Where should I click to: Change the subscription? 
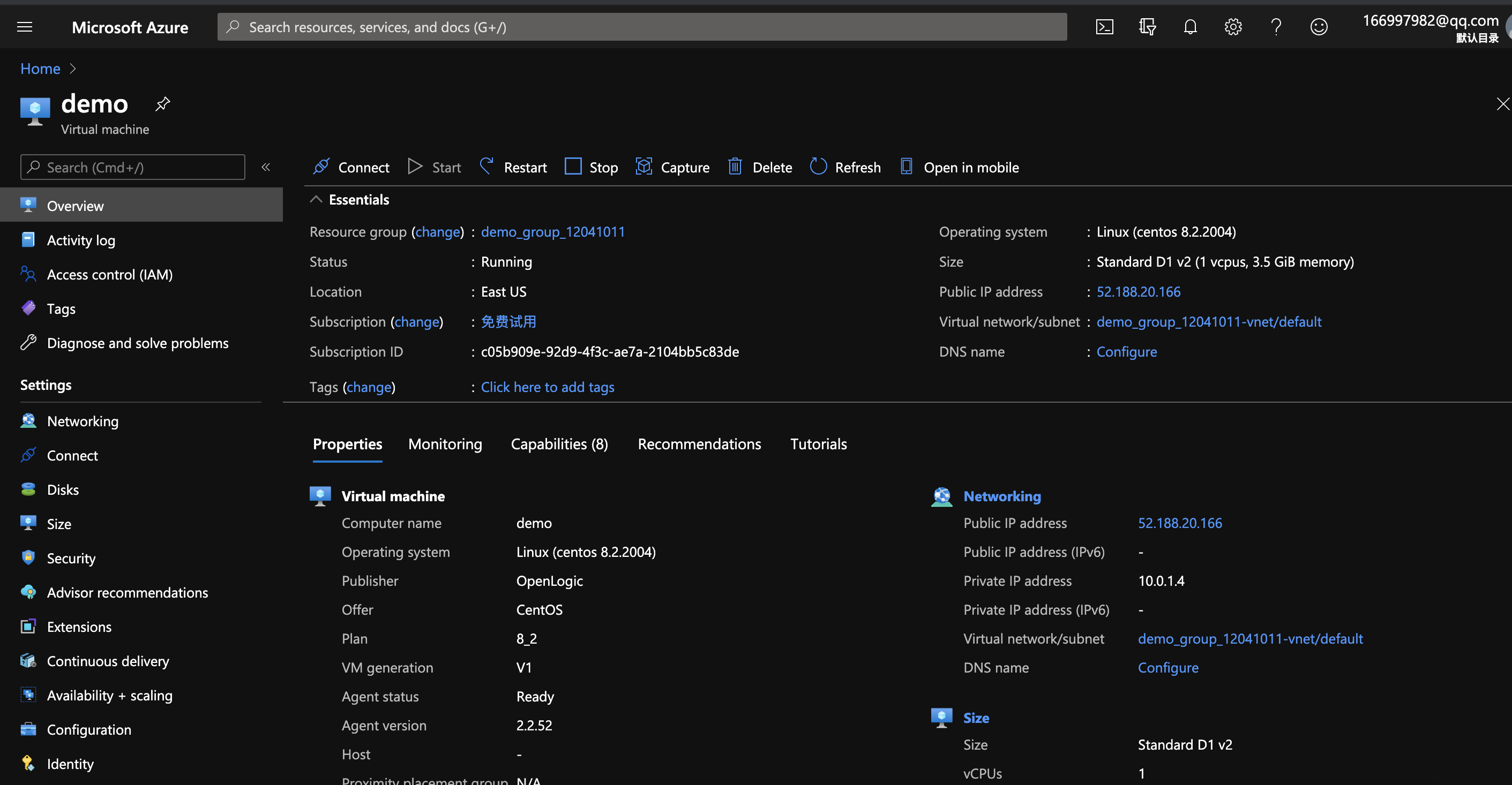(x=417, y=321)
